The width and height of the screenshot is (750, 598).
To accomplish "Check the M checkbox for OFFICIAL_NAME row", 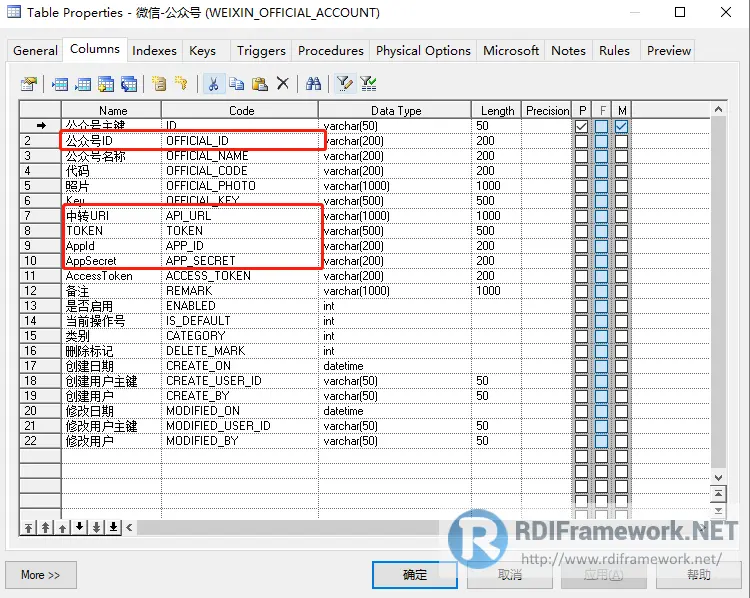I will pos(621,156).
